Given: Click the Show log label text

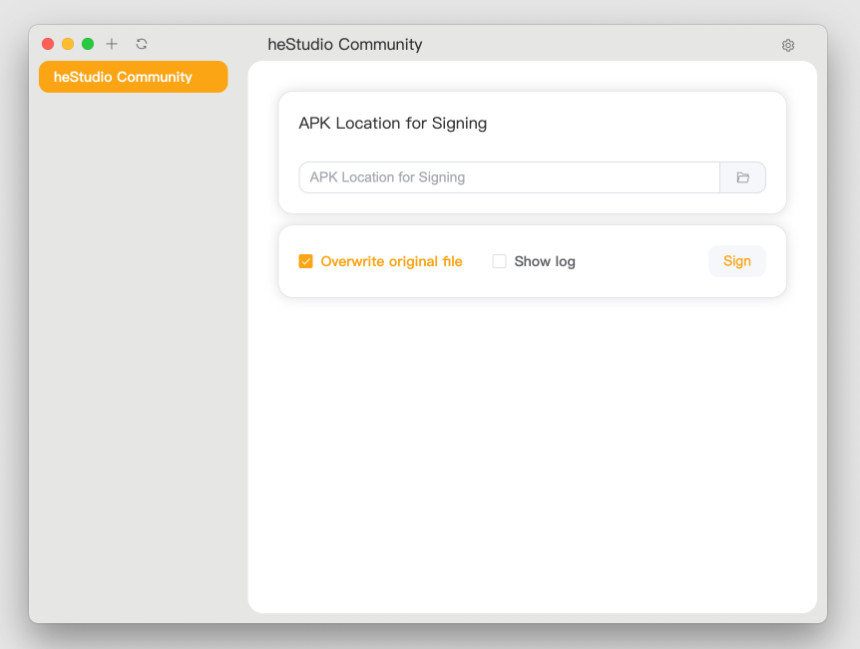Looking at the screenshot, I should coord(544,262).
